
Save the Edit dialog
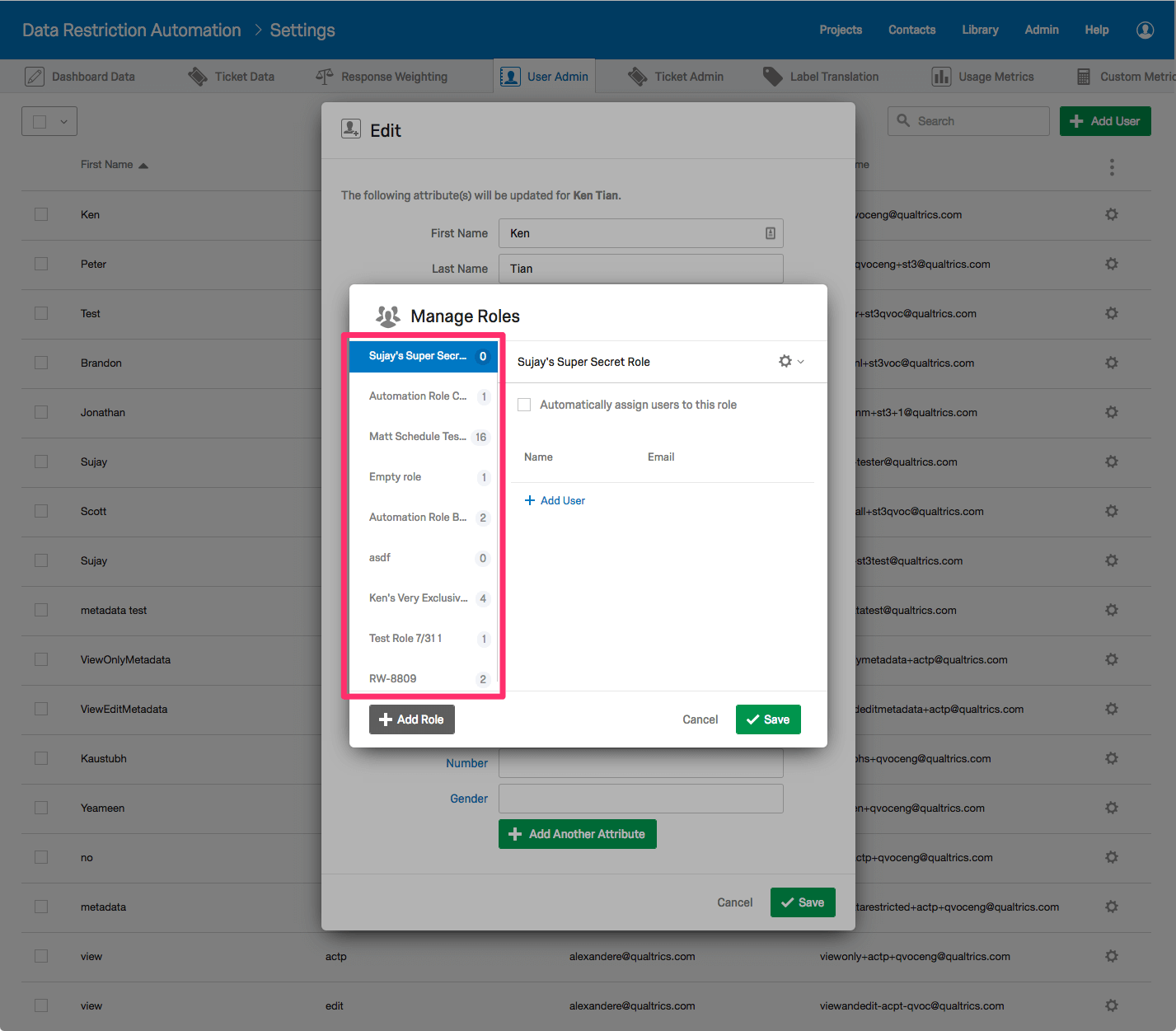[x=803, y=902]
